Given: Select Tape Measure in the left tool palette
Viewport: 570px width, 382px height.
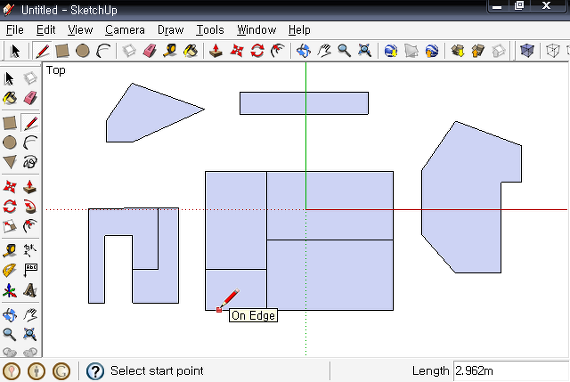Looking at the screenshot, I should pyautogui.click(x=9, y=250).
